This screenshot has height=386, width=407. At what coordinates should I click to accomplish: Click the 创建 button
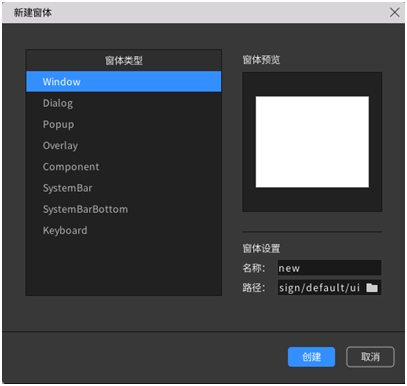pyautogui.click(x=311, y=357)
